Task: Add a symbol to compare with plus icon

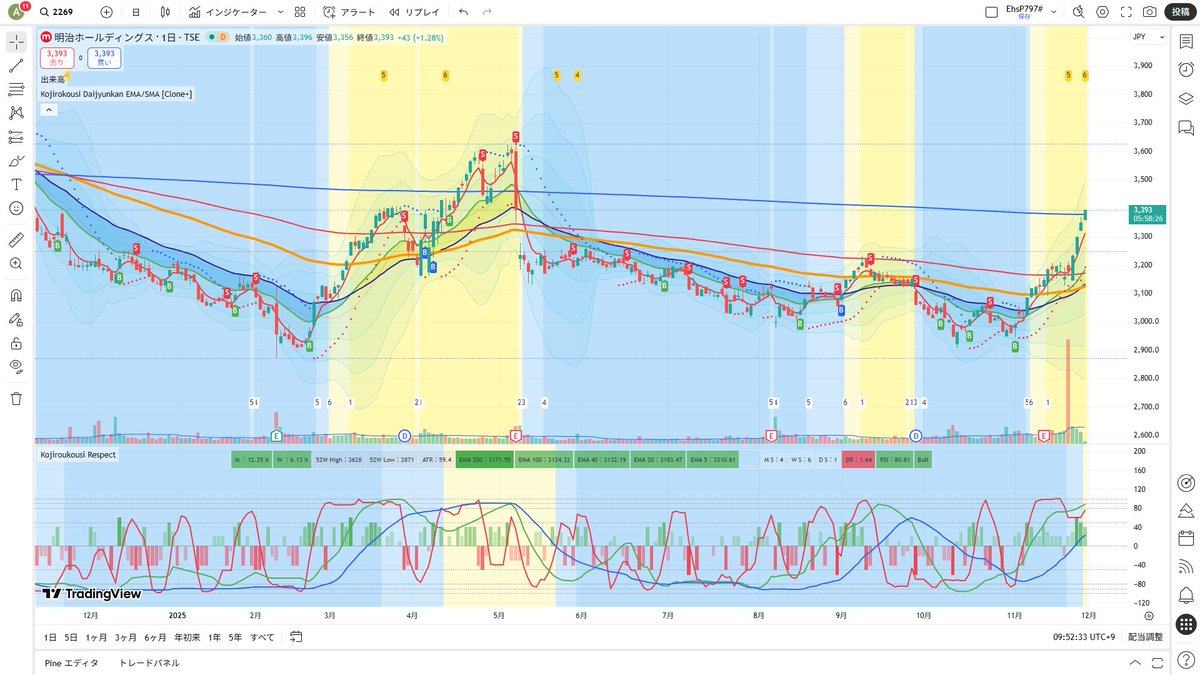Action: tap(106, 12)
